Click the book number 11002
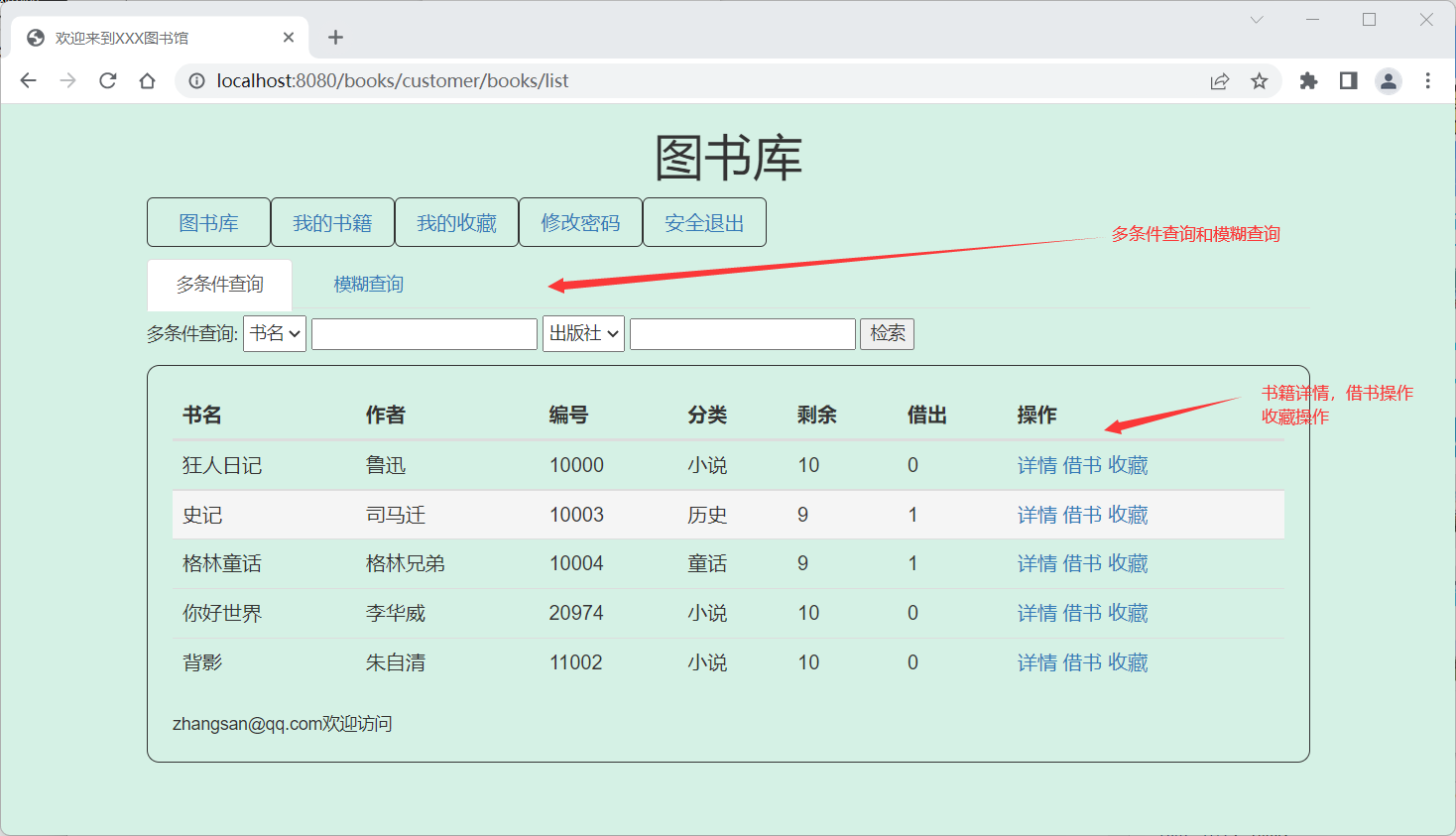 576,662
